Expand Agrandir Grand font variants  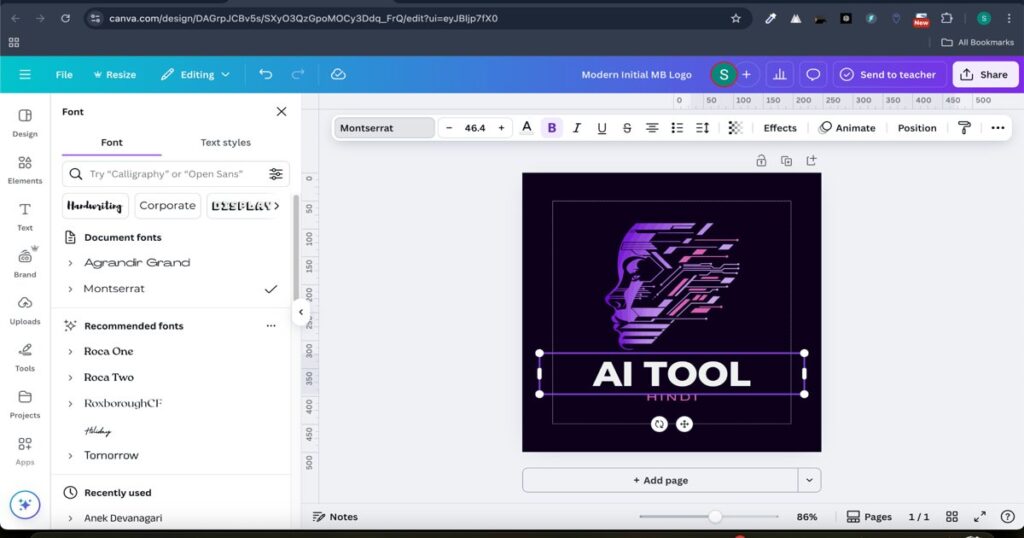pos(71,263)
